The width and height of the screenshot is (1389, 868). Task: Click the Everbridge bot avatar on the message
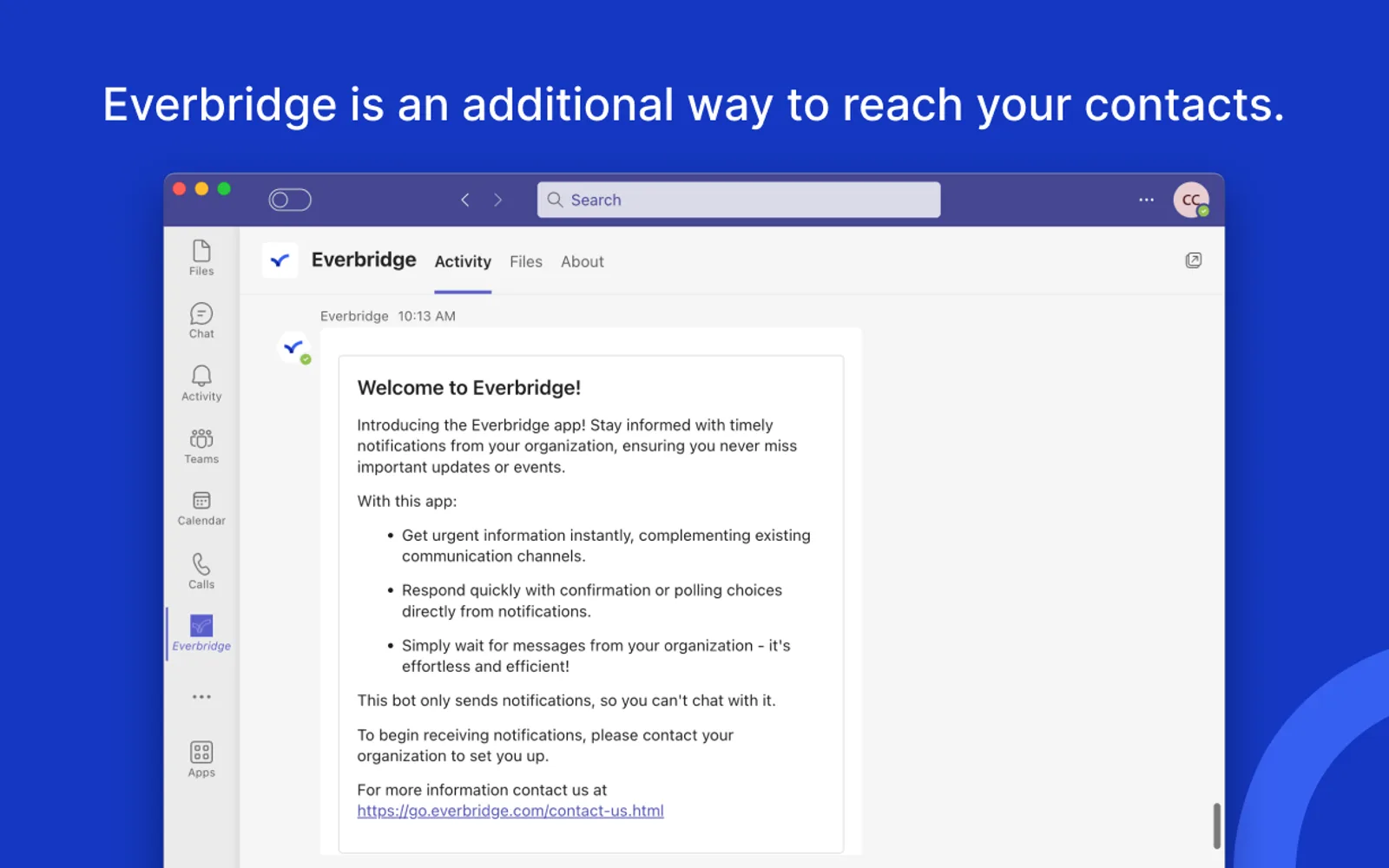[x=293, y=347]
